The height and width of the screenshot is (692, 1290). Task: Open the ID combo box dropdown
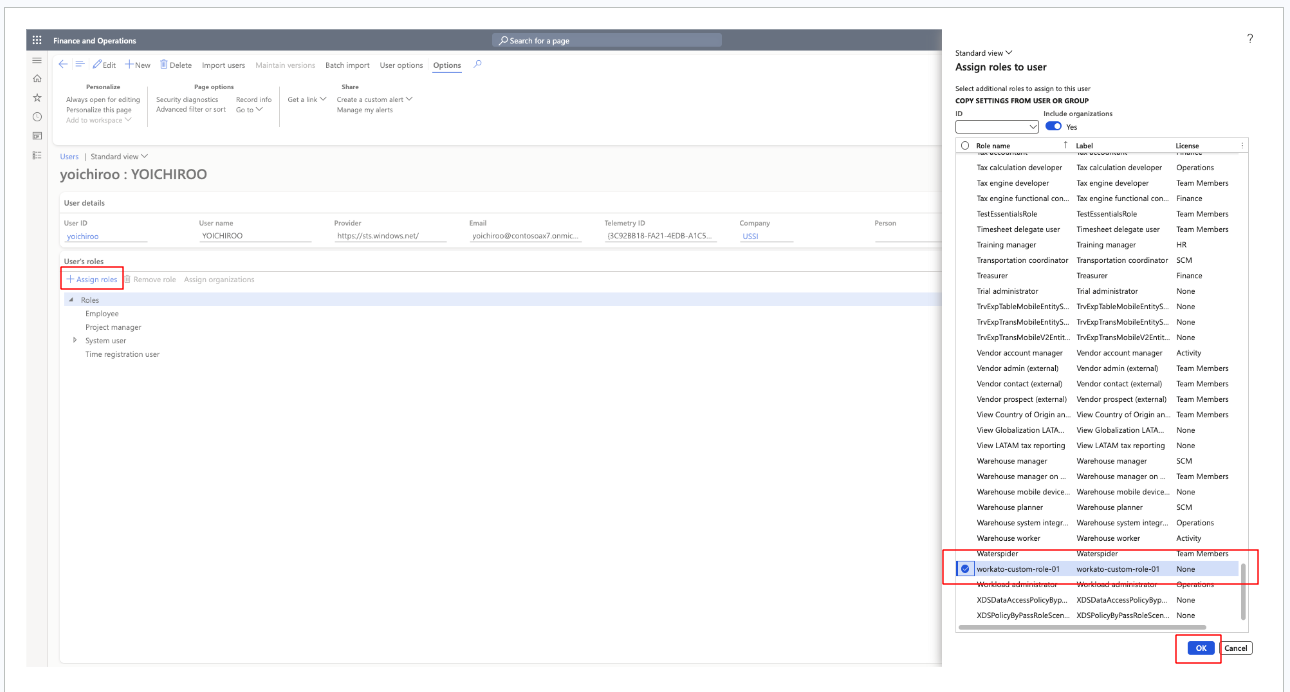tap(1033, 127)
